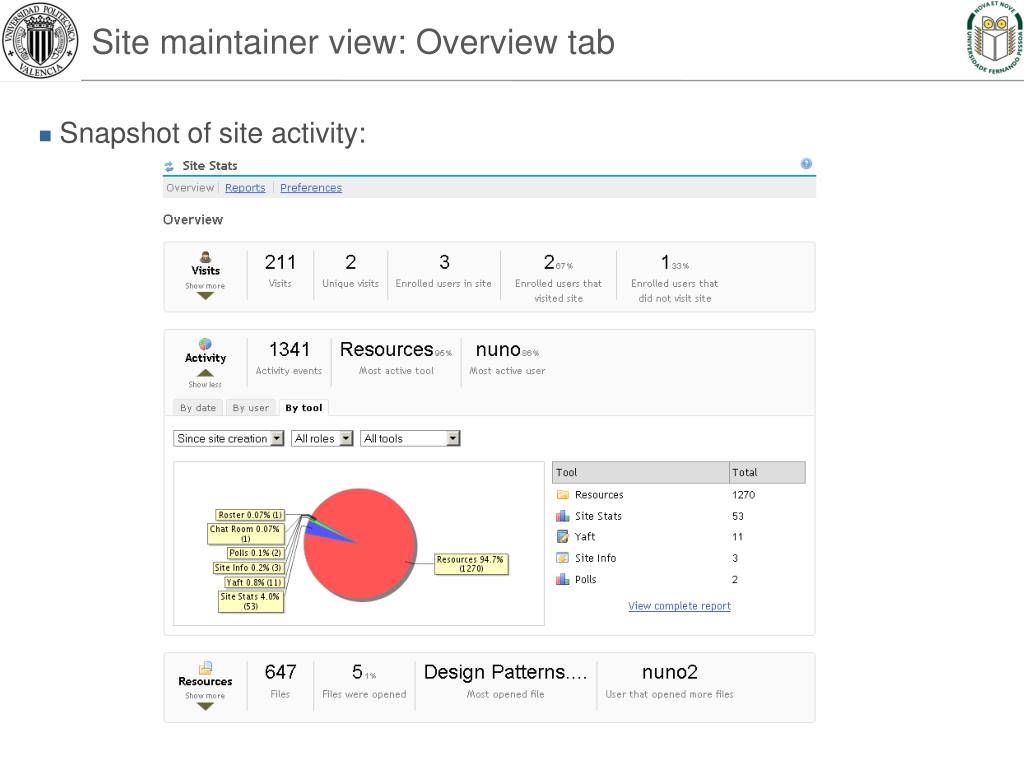
Task: Collapse Activity with Show less arrow
Action: point(205,373)
